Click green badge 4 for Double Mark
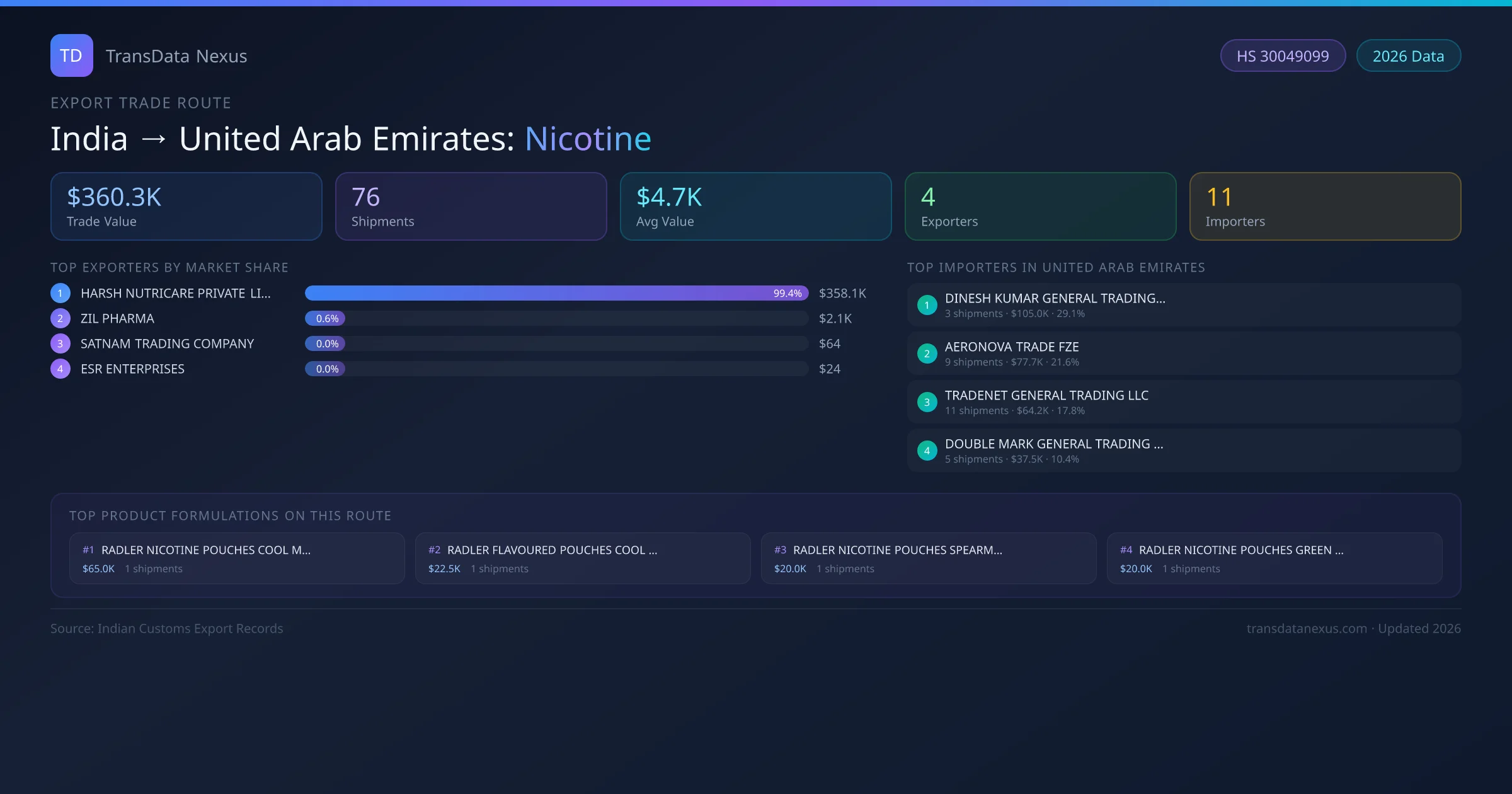1512x794 pixels. coord(927,451)
